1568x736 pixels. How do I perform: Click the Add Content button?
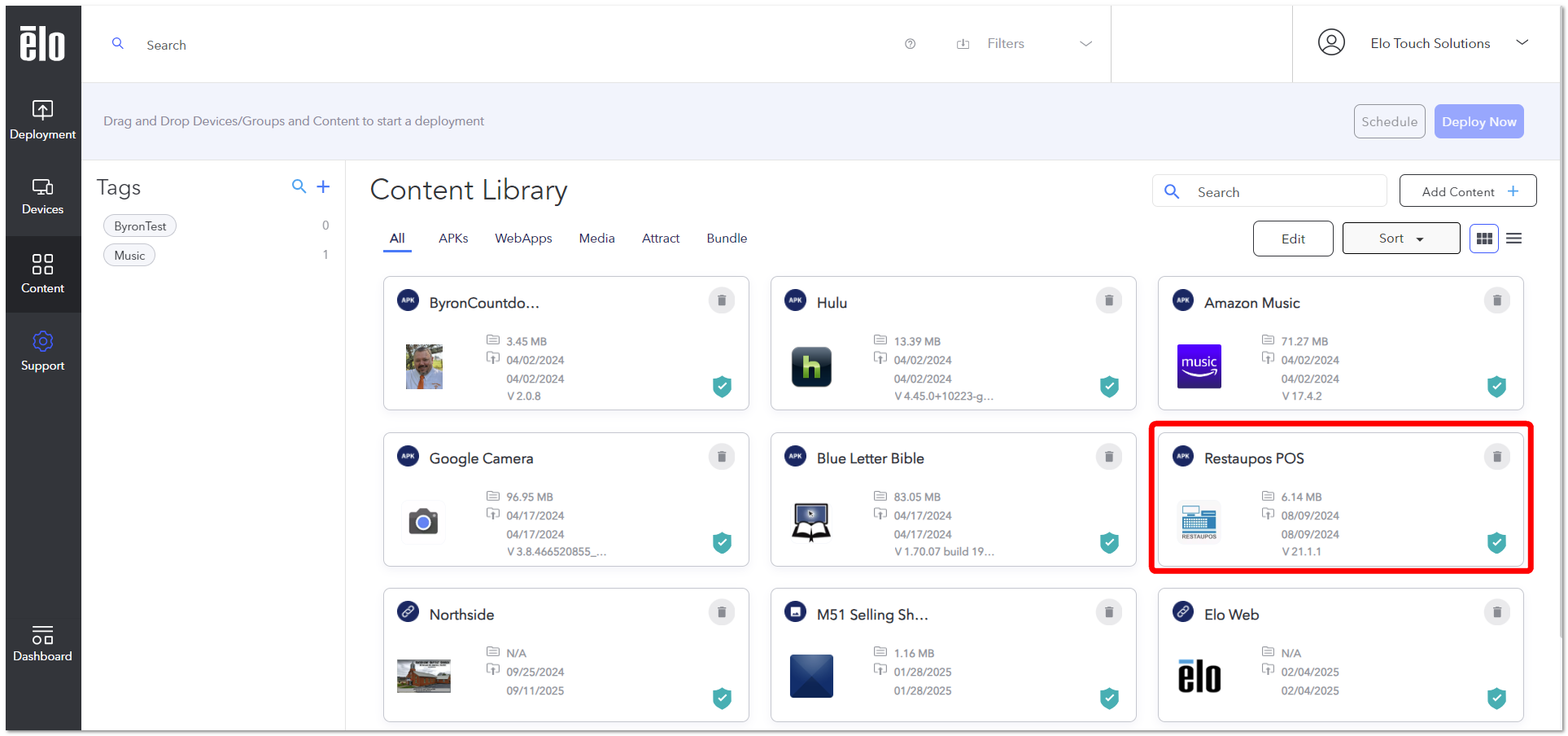[x=1468, y=191]
